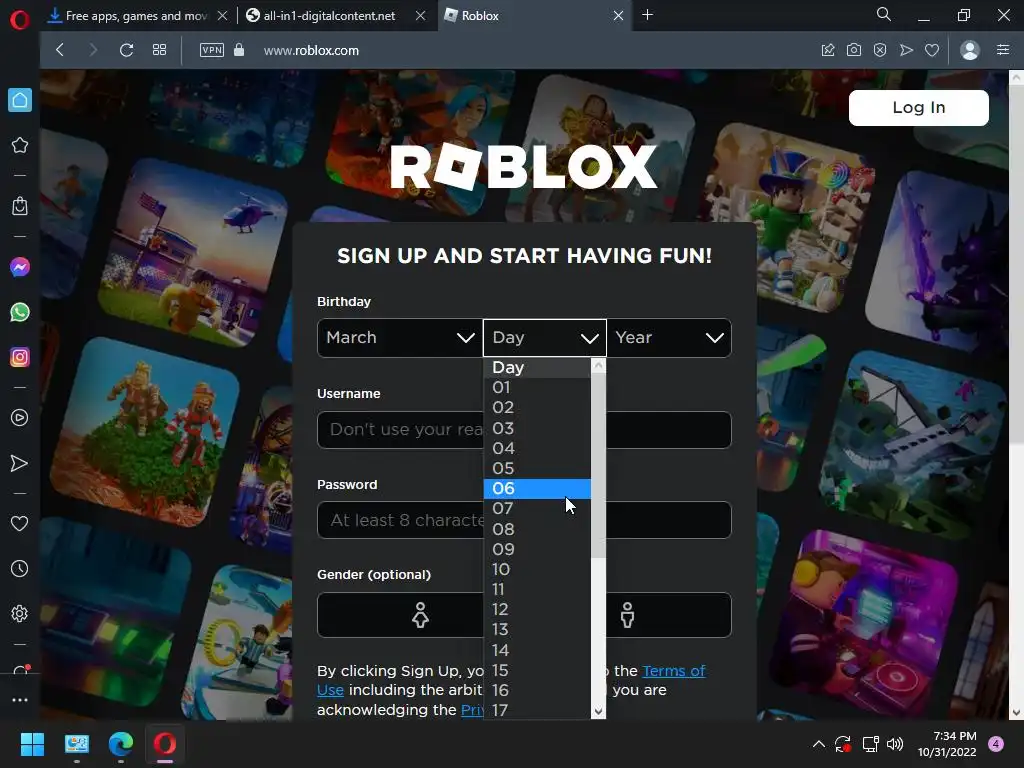Close the all-in1-digitalcontent.net tab

click(x=421, y=16)
